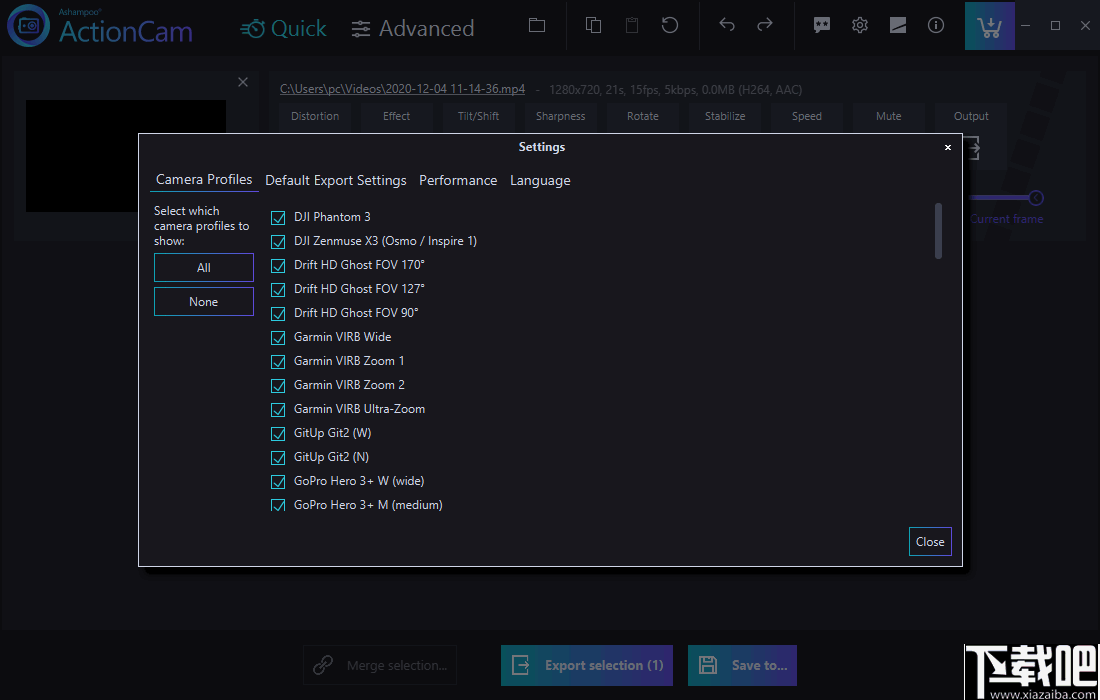Switch to Advanced mode
Screen dimensions: 1100x700
[412, 28]
